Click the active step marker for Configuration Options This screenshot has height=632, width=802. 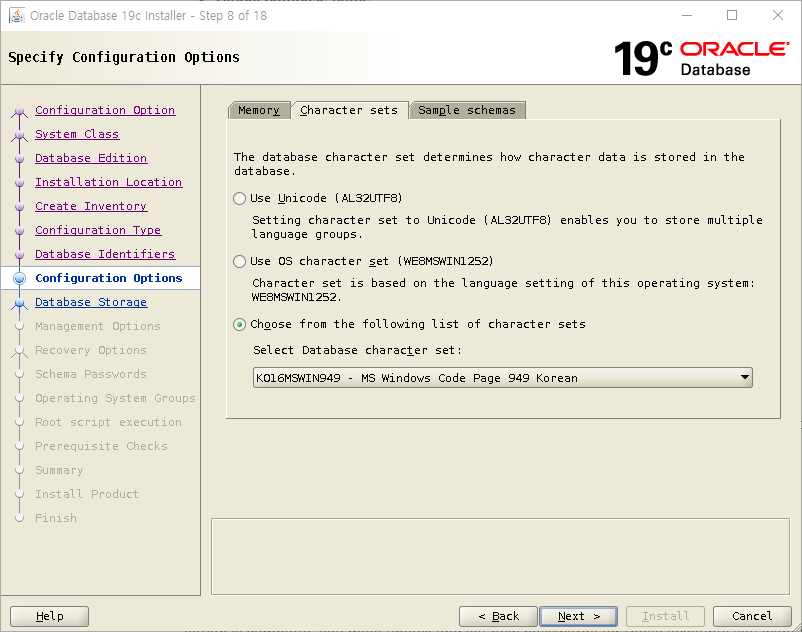[19, 278]
